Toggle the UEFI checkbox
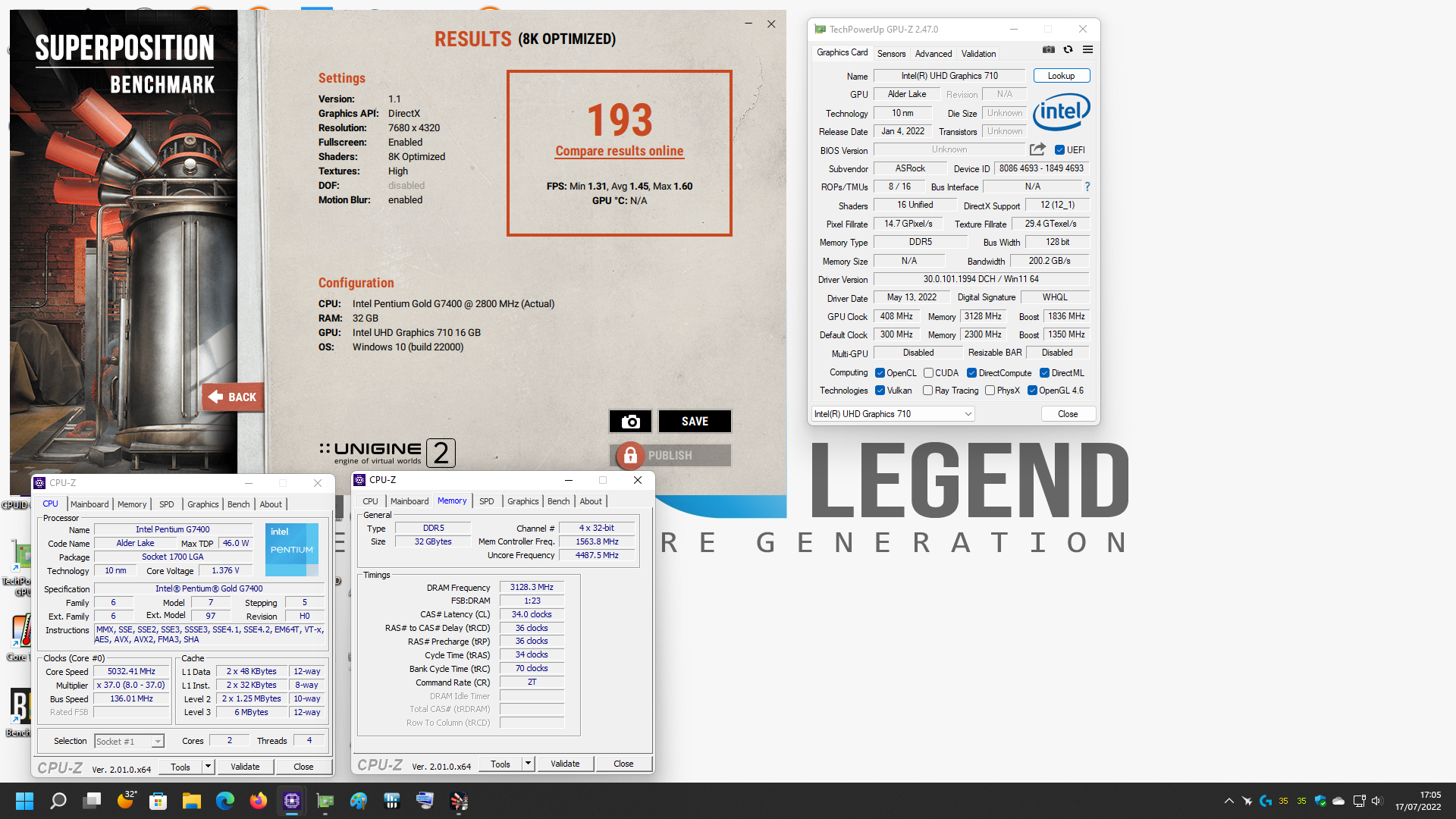The image size is (1456, 819). coord(1059,150)
